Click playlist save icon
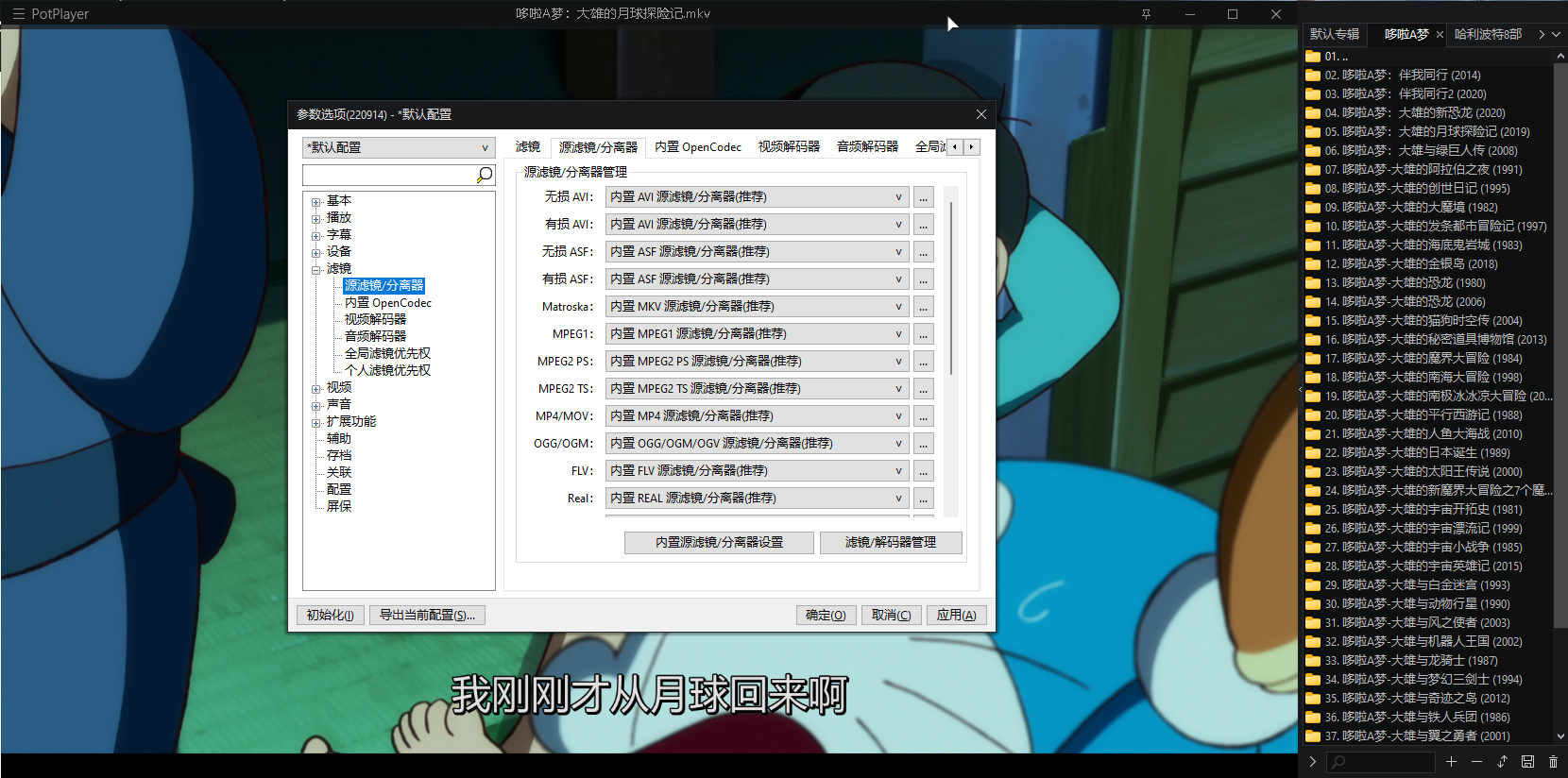Viewport: 1568px width, 778px height. pos(1527,761)
